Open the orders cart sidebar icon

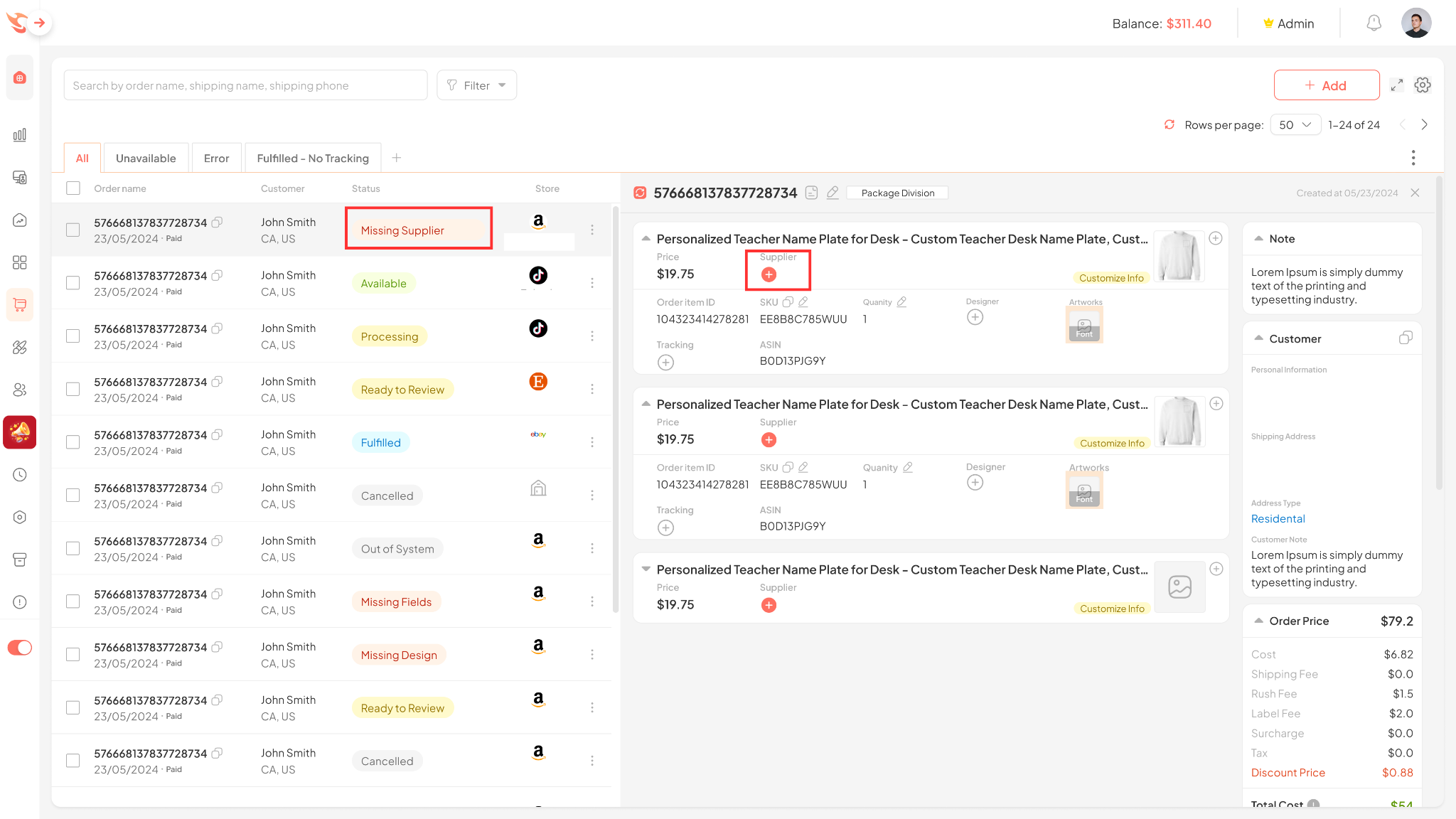coord(20,305)
